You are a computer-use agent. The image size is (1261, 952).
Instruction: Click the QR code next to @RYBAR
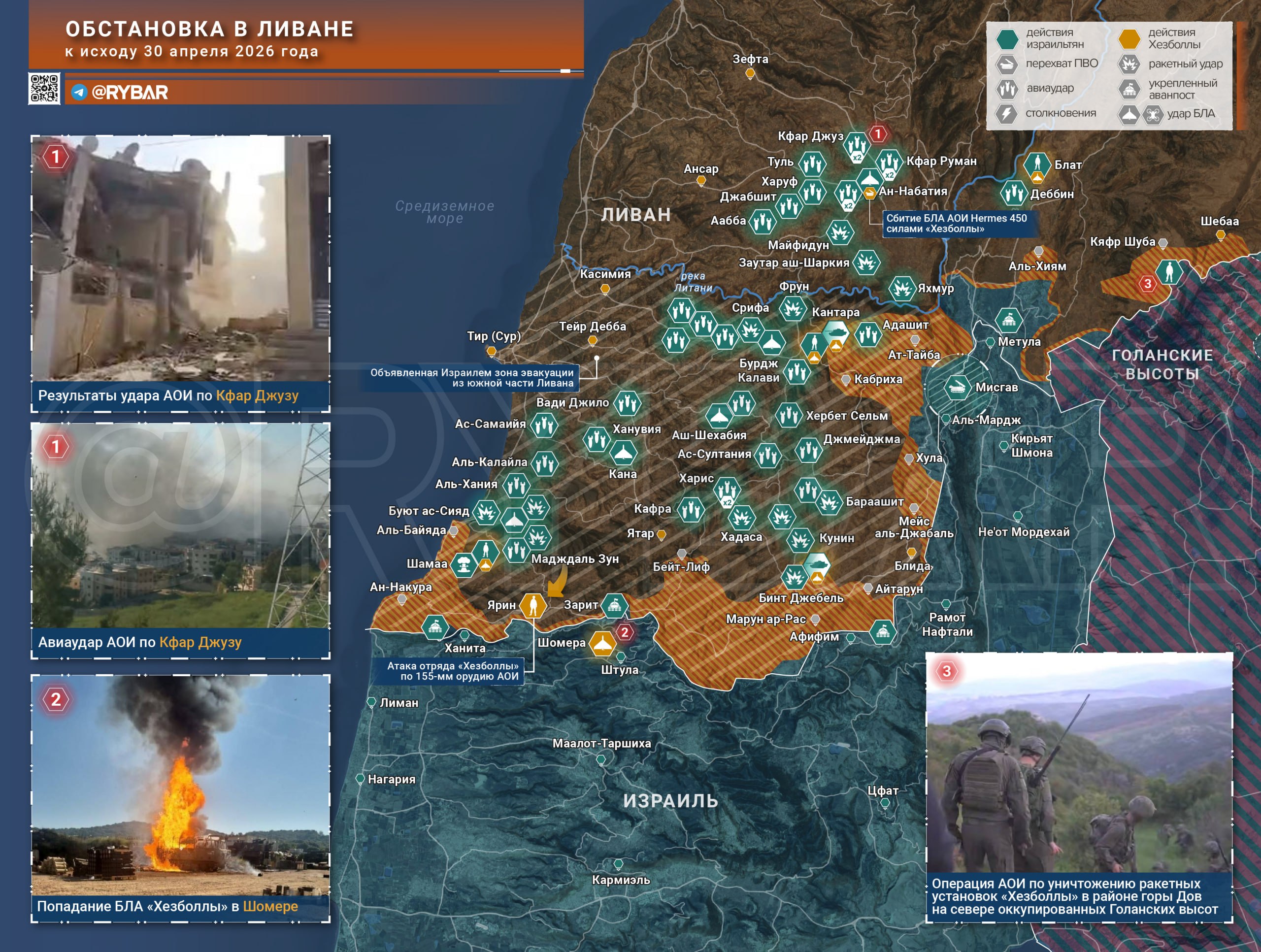click(44, 88)
